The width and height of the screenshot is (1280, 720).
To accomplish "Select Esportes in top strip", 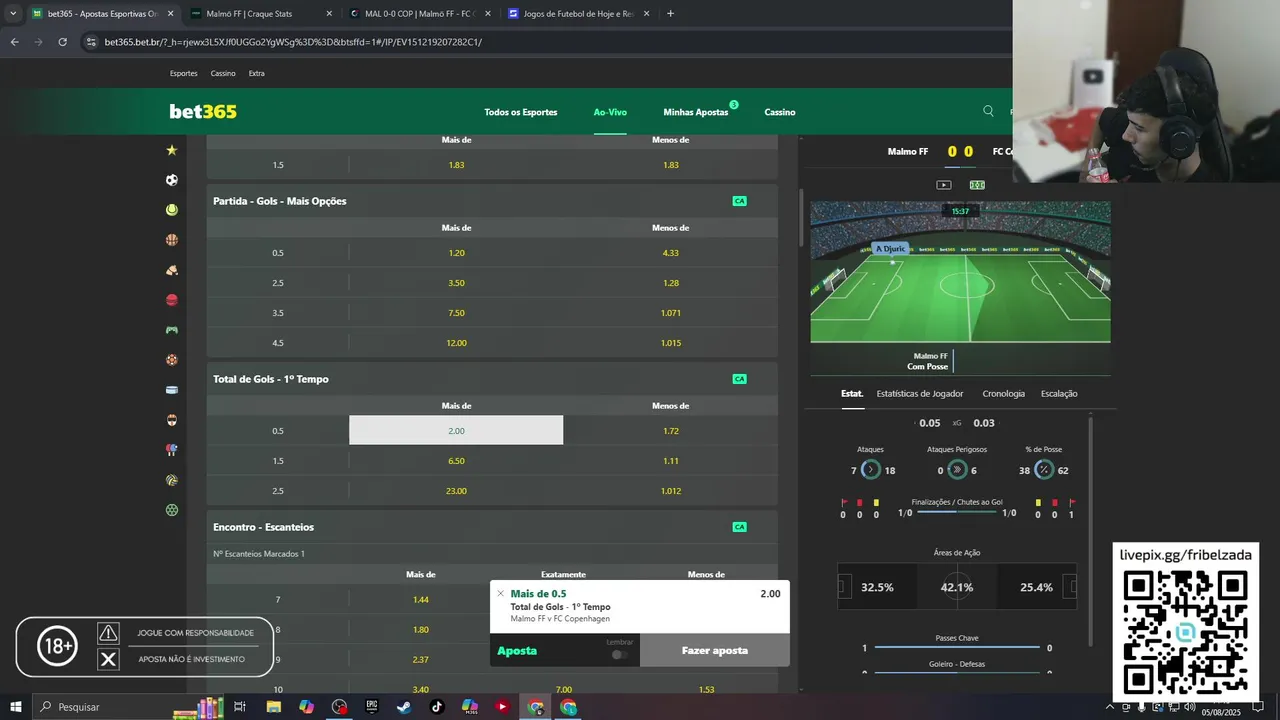I will (184, 73).
